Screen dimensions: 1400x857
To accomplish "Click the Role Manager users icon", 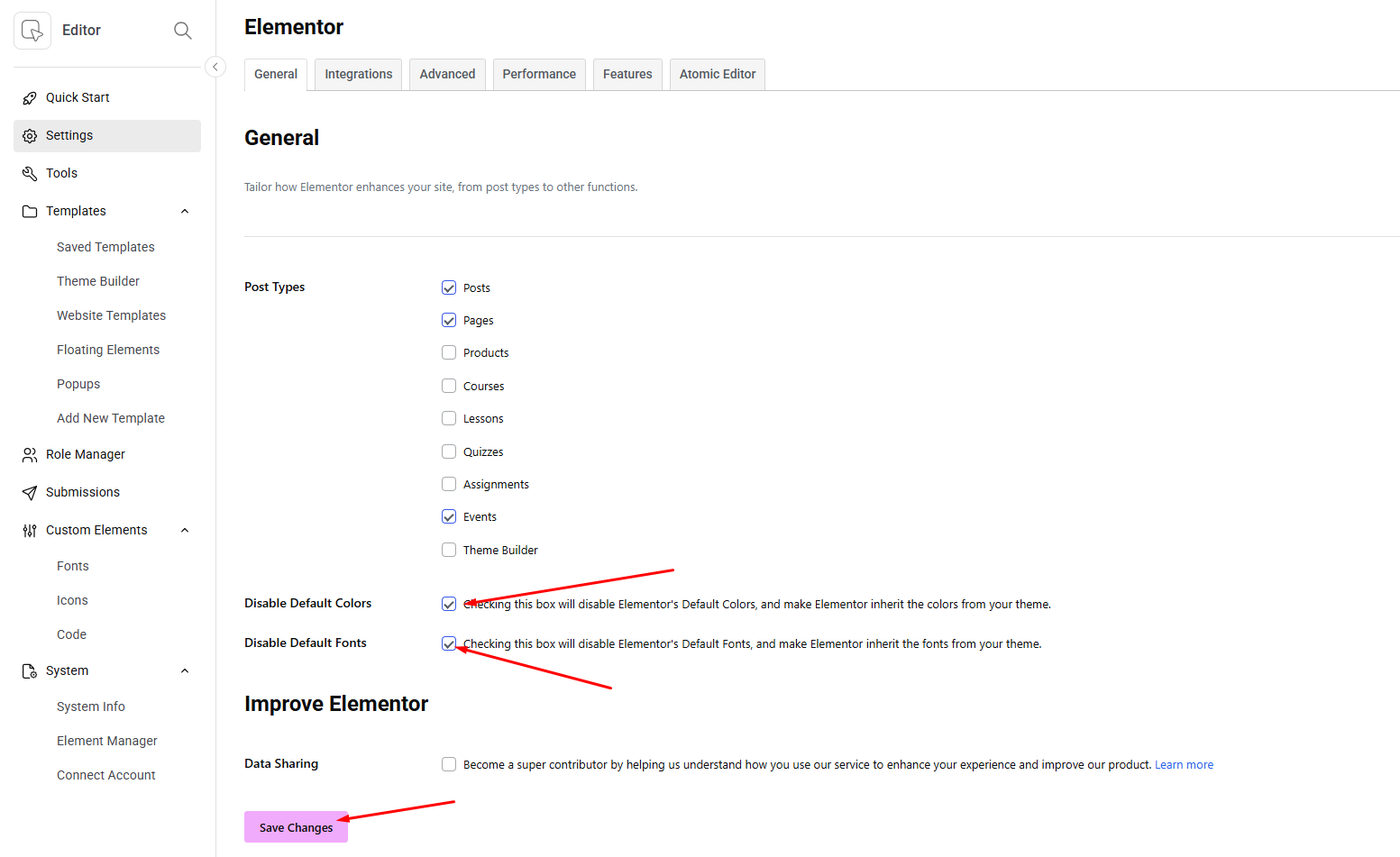I will (30, 454).
